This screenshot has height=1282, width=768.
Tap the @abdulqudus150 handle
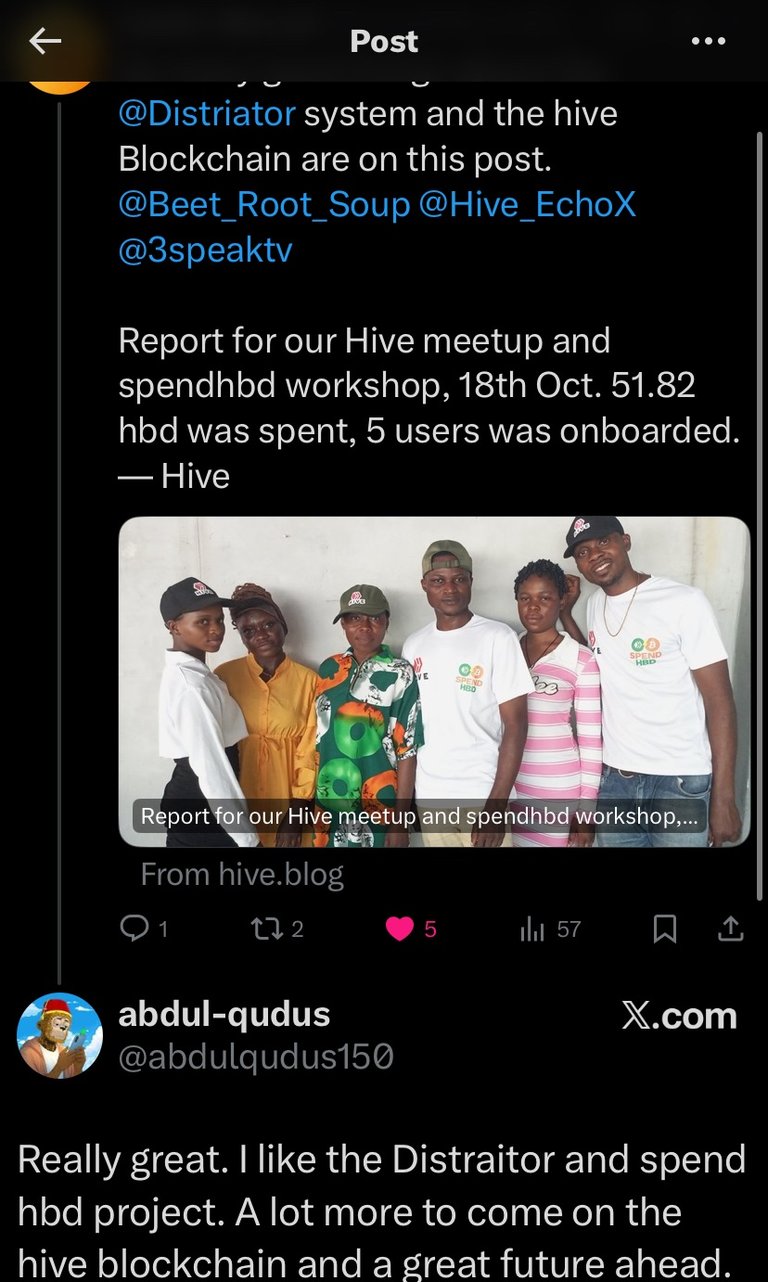(x=256, y=1057)
